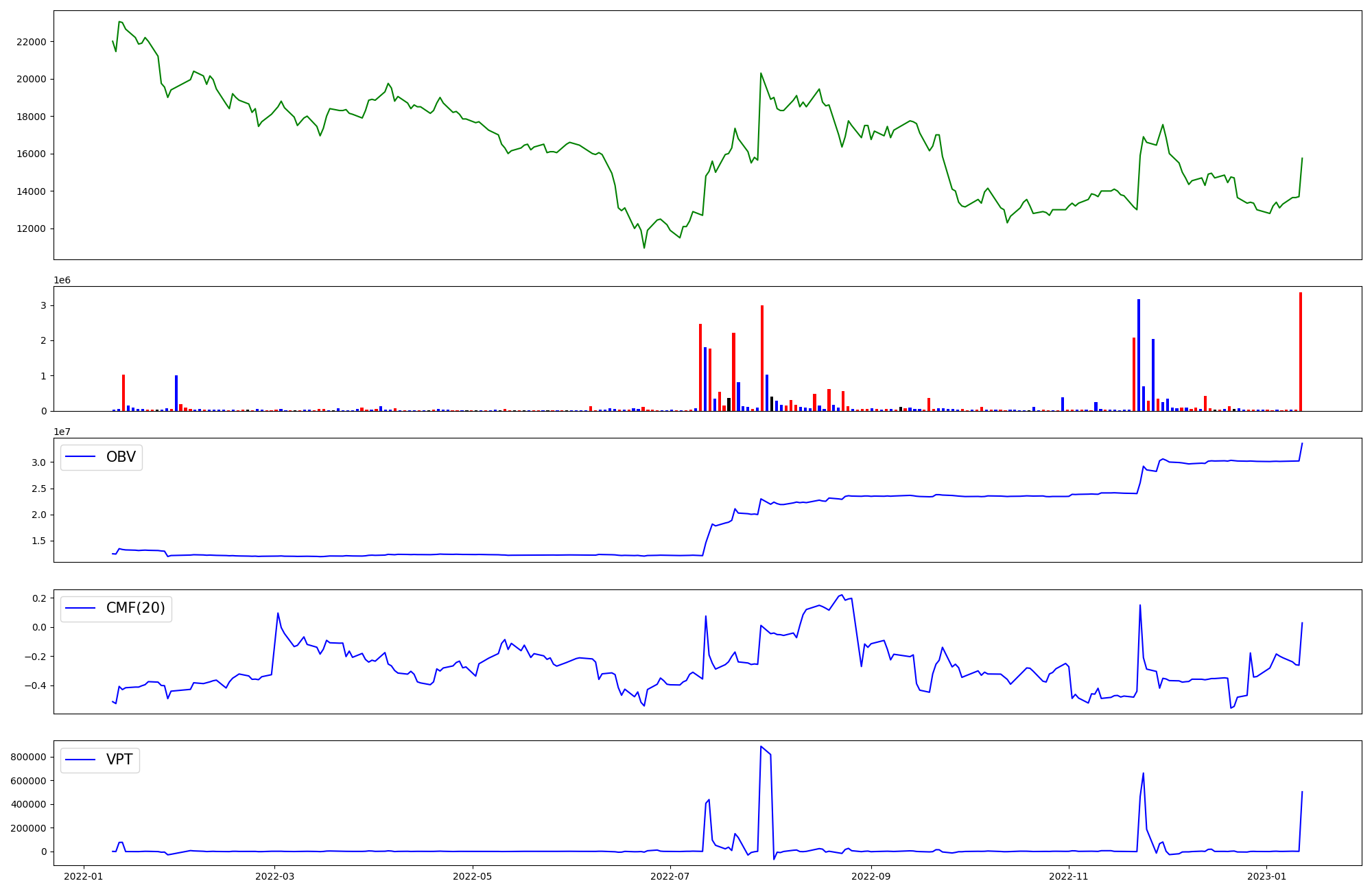This screenshot has width=1372, height=892.
Task: Click the green price line's lowest point in June
Action: (644, 247)
